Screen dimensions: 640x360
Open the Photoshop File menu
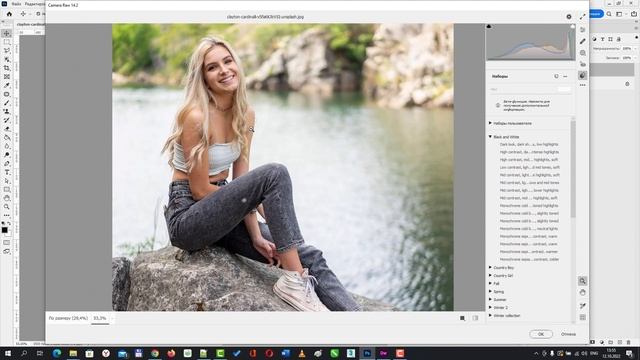click(x=16, y=4)
